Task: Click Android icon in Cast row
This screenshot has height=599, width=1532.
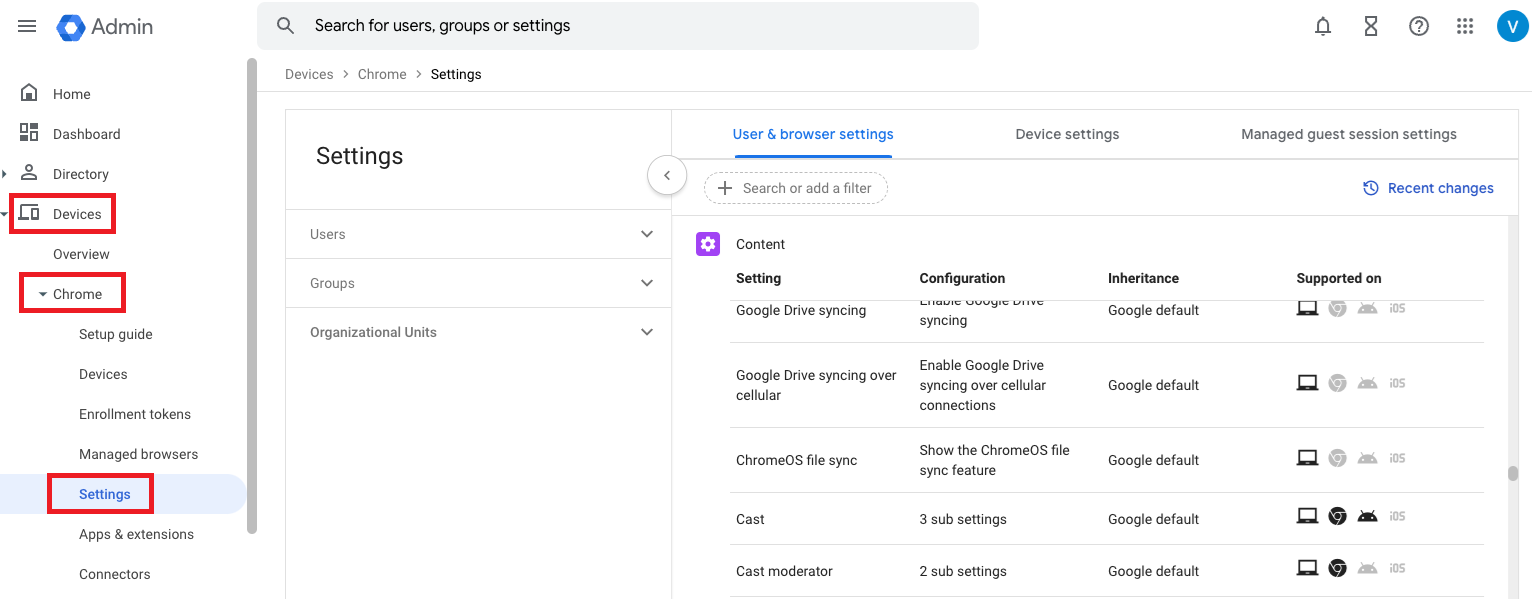Action: 1367,516
